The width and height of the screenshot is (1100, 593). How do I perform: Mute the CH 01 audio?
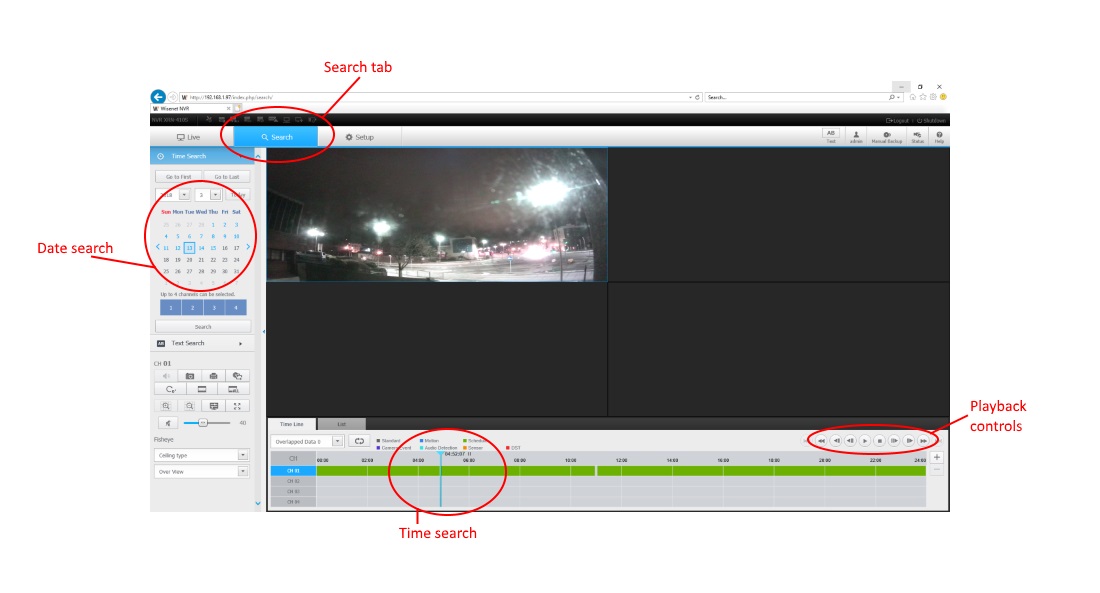pyautogui.click(x=166, y=375)
